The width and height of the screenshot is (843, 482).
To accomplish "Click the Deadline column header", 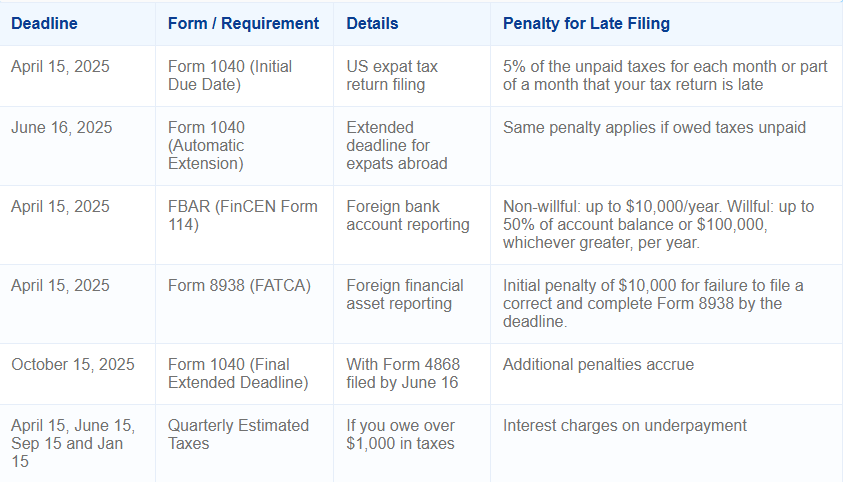I will click(x=44, y=23).
